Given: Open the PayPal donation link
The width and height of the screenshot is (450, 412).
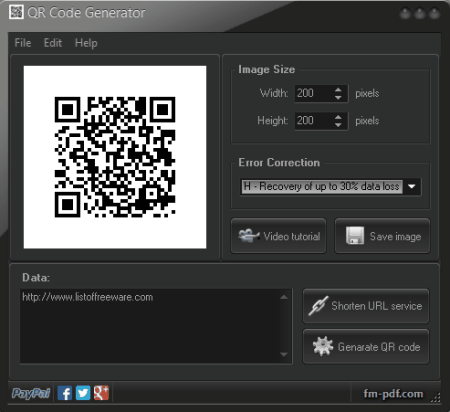Looking at the screenshot, I should pyautogui.click(x=31, y=393).
